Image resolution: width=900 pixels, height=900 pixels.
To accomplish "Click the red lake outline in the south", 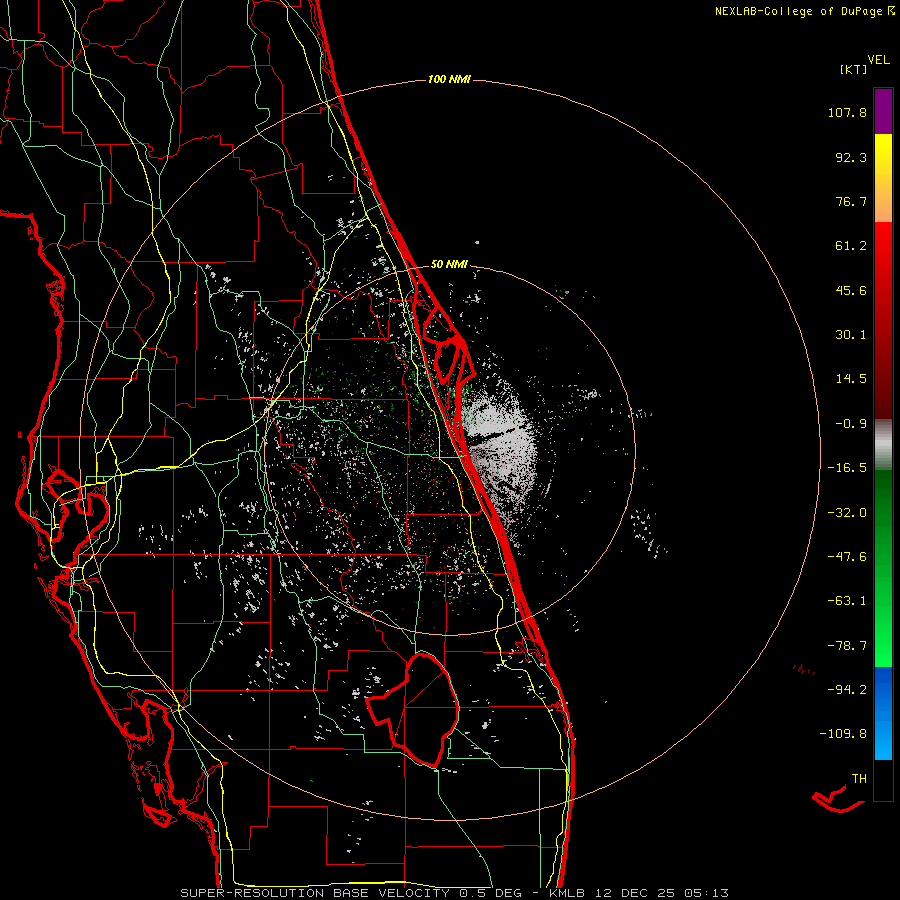I will pyautogui.click(x=413, y=709).
